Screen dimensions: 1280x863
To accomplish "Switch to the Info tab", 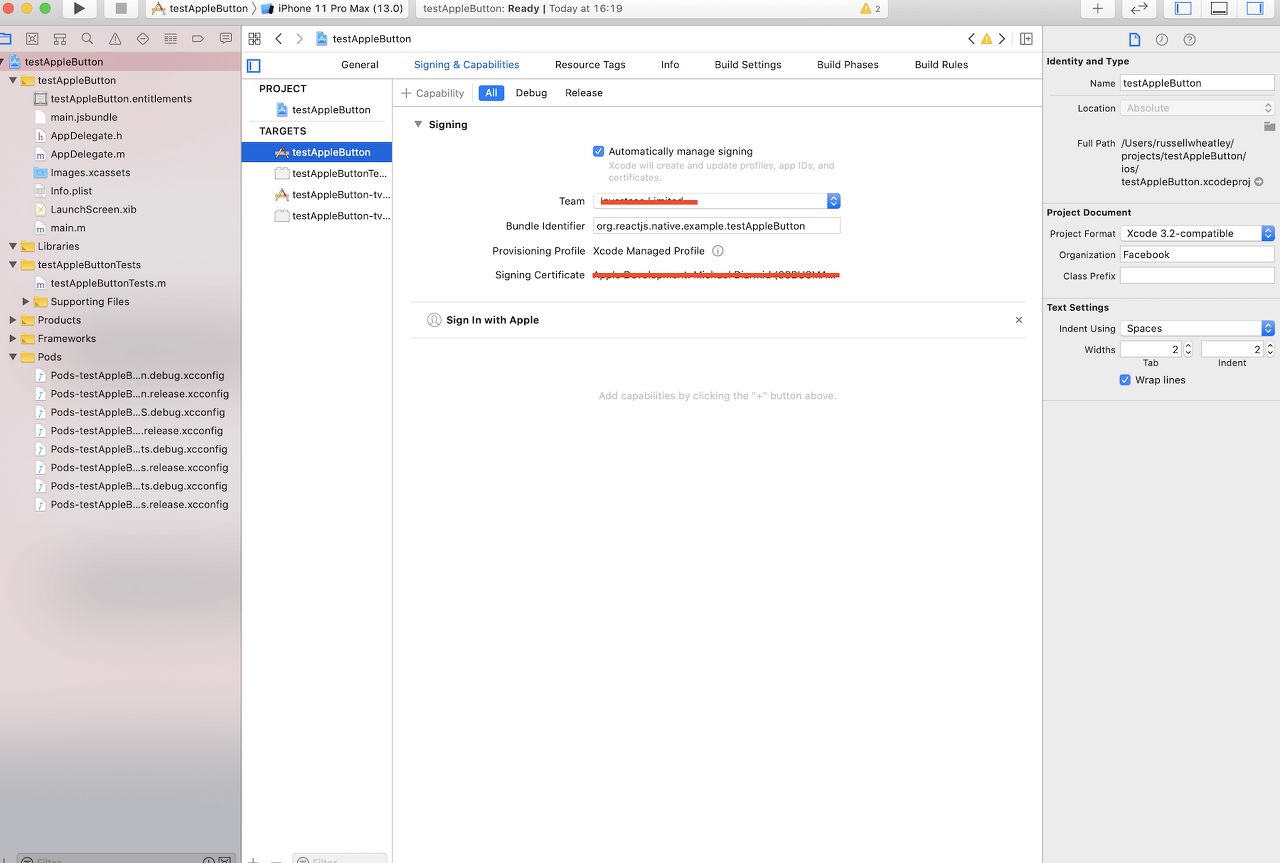I will point(670,65).
